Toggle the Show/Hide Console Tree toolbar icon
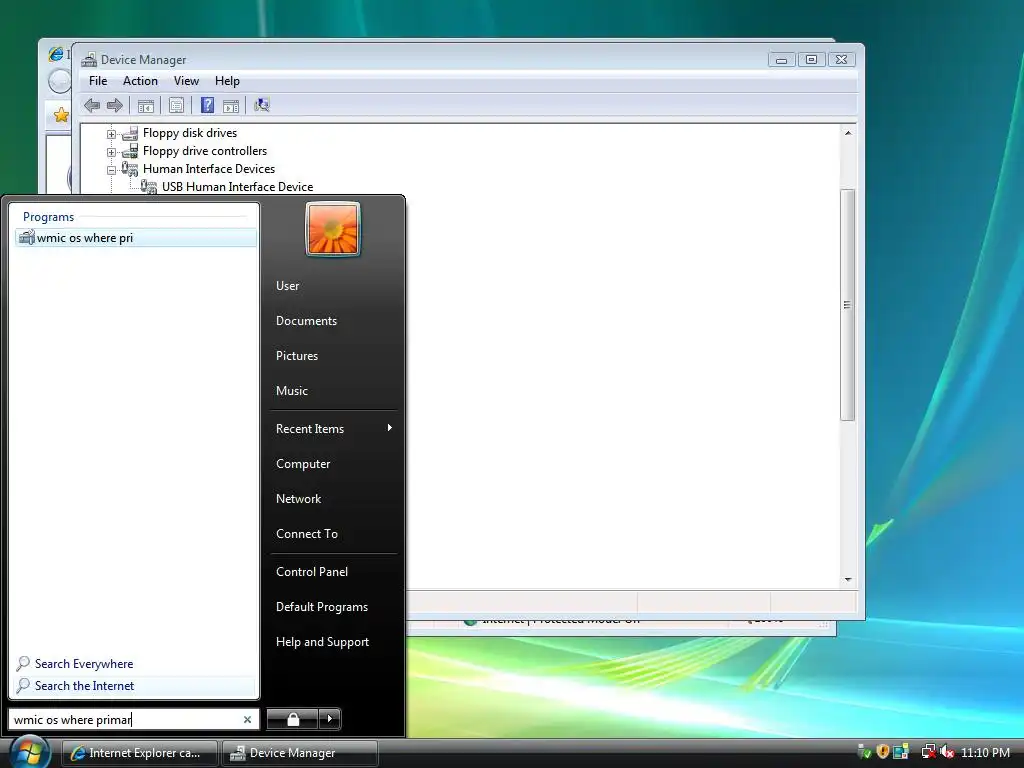The width and height of the screenshot is (1024, 768). tap(146, 106)
